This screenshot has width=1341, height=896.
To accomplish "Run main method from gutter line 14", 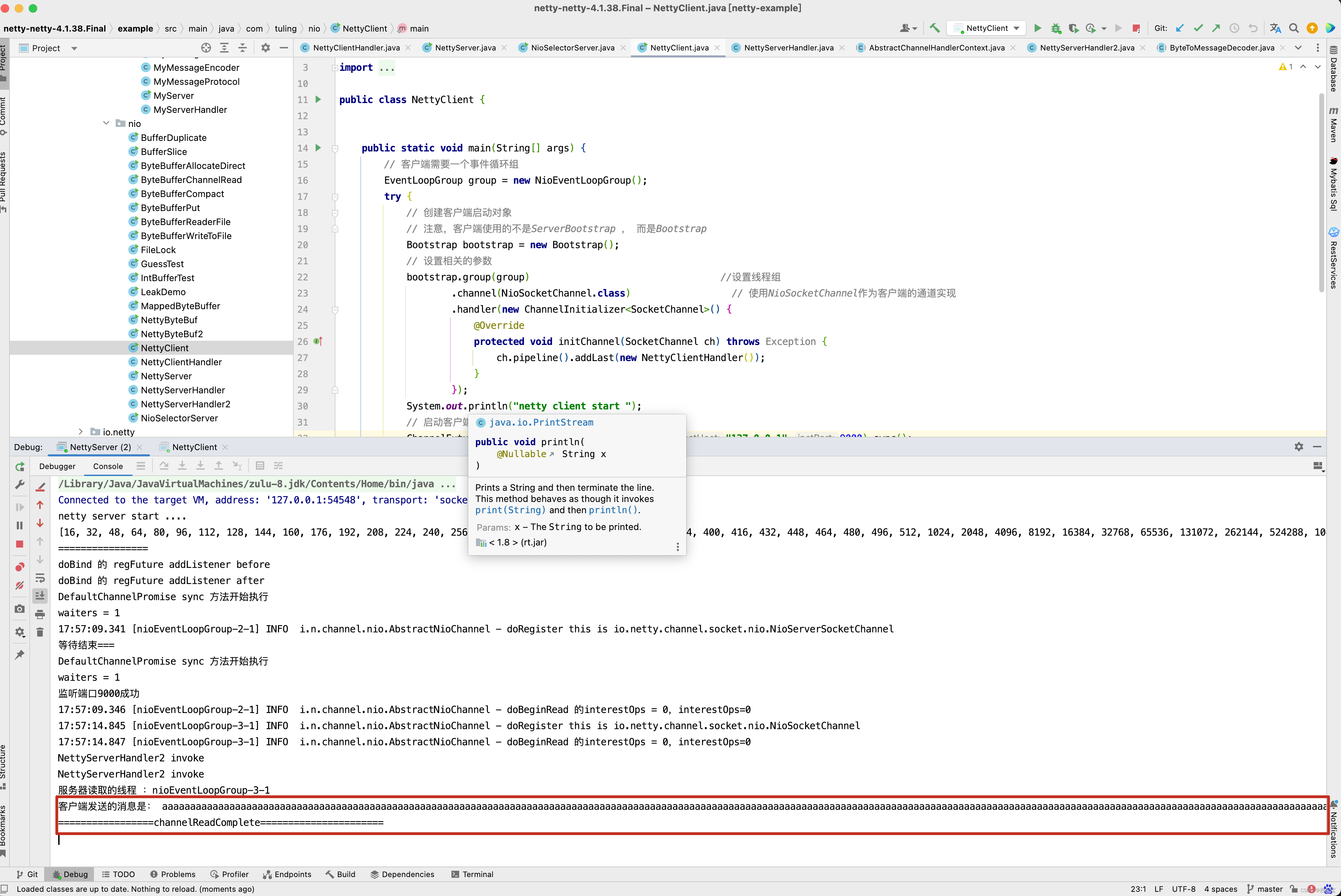I will 318,148.
